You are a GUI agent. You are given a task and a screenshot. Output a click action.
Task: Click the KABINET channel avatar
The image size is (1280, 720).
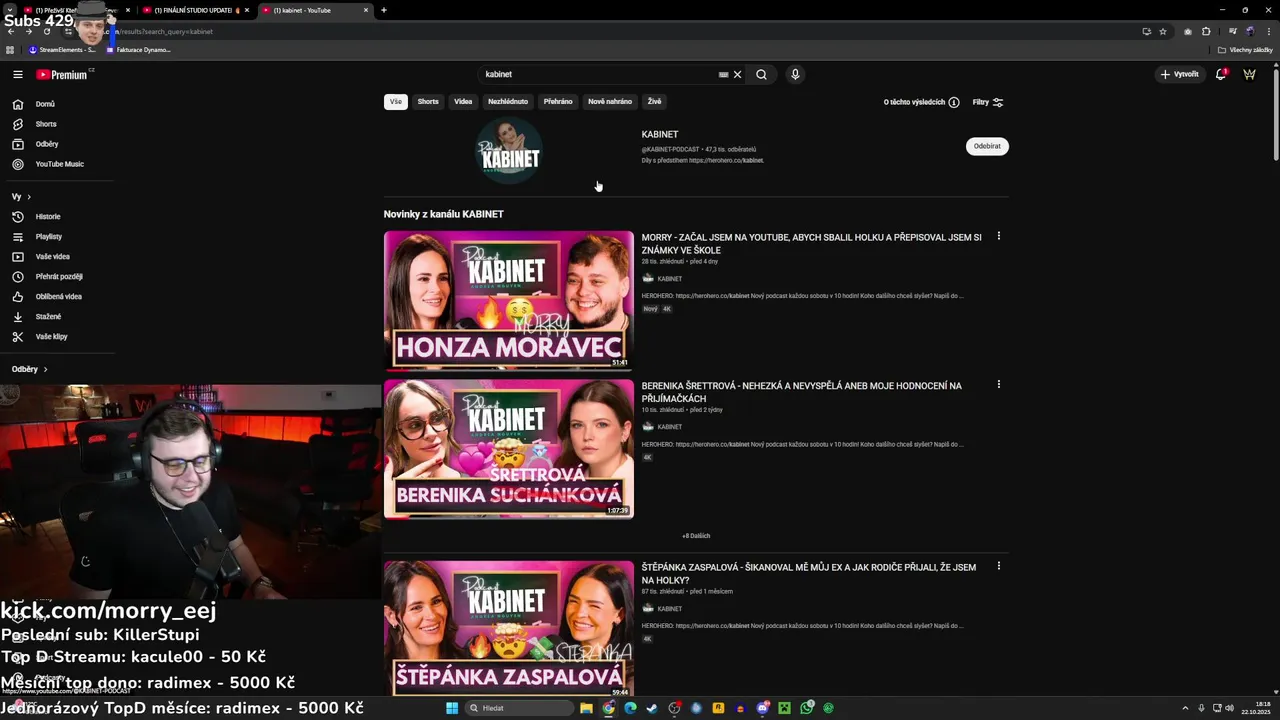pyautogui.click(x=509, y=151)
